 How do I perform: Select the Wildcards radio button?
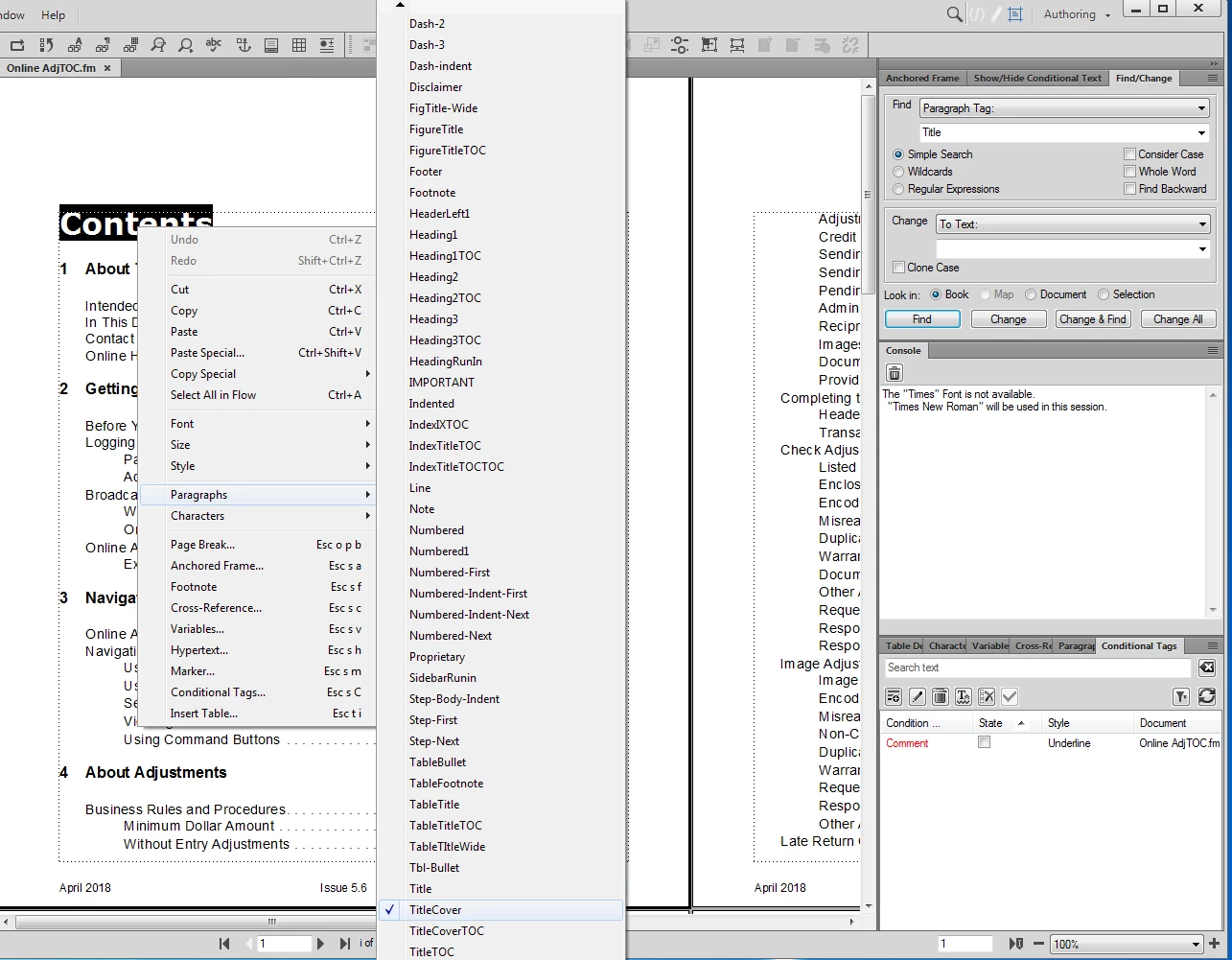pos(898,172)
